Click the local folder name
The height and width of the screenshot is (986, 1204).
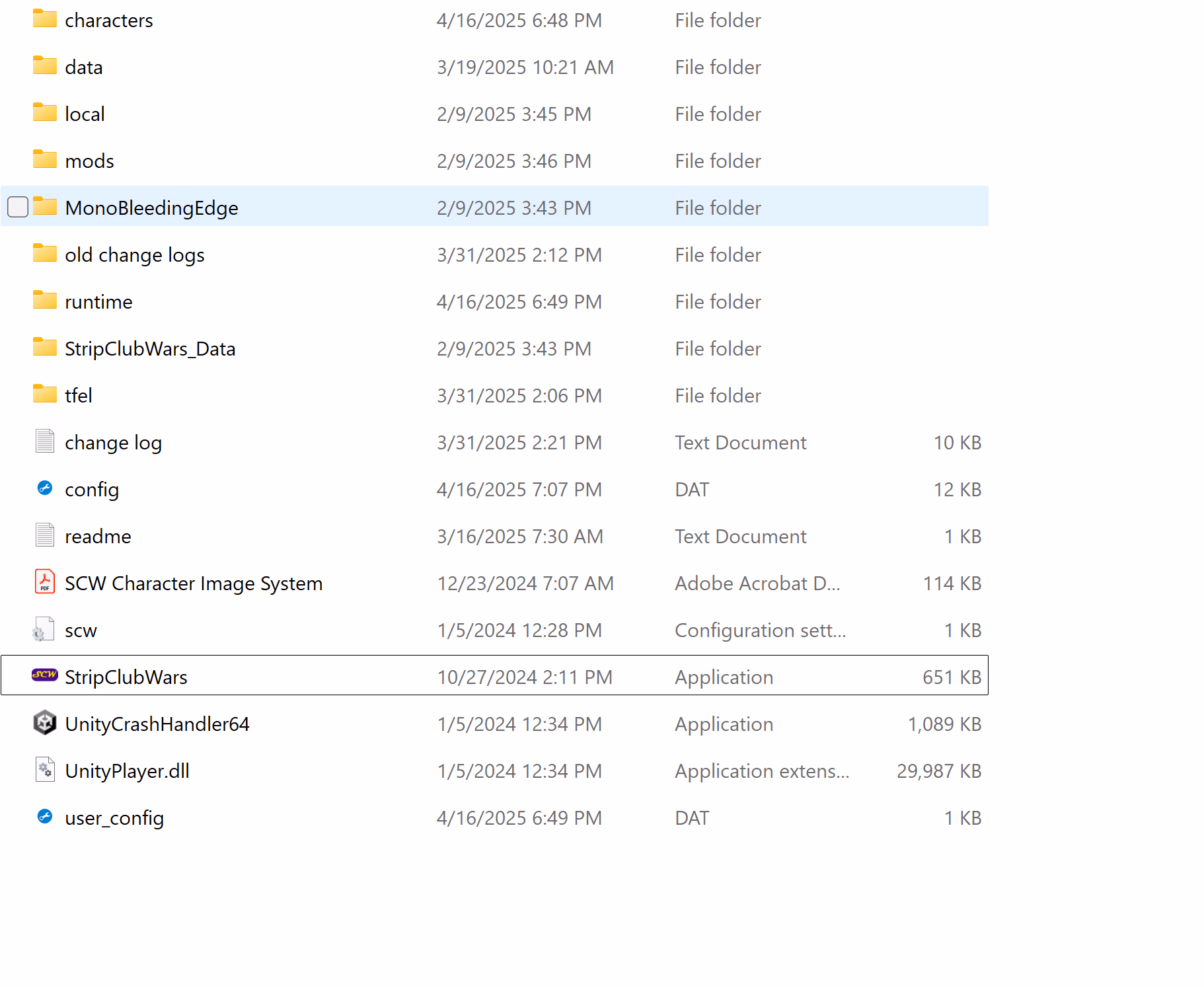(x=85, y=114)
